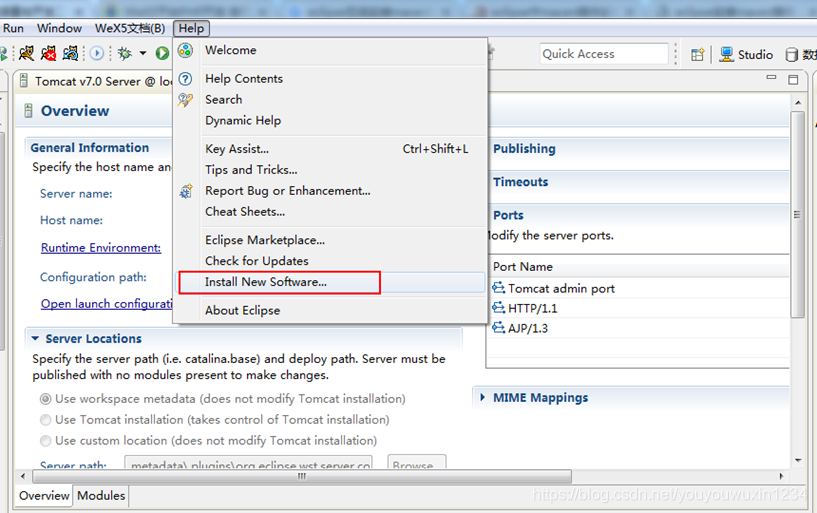This screenshot has width=817, height=513.
Task: Switch to the Overview bottom tab
Action: pyautogui.click(x=44, y=495)
